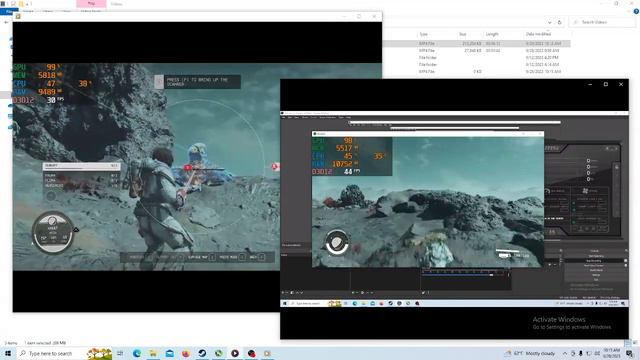Open Task View on the taskbar
Image resolution: width=640 pixels, height=360 pixels.
tap(120, 353)
